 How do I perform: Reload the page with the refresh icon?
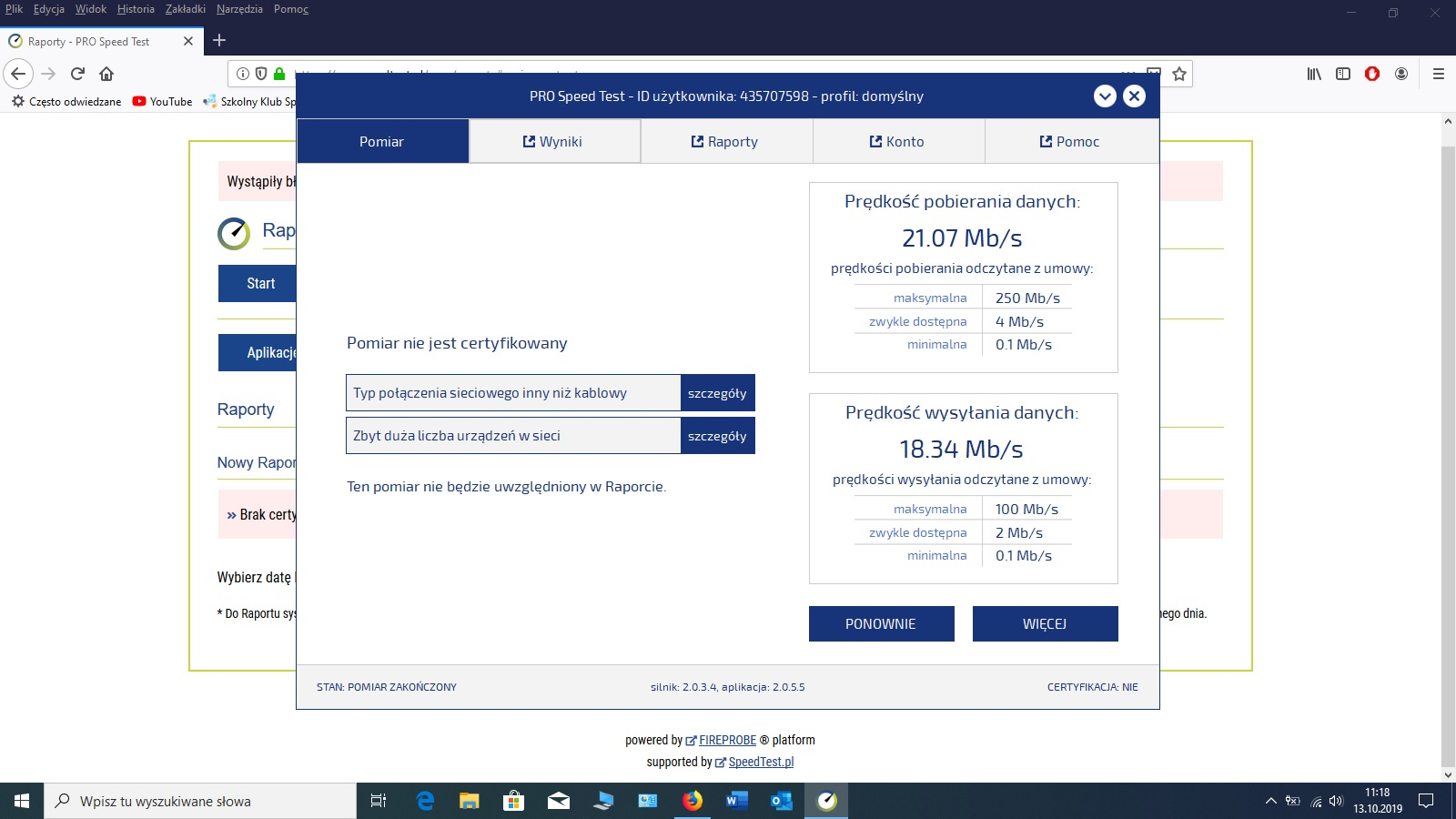[x=77, y=74]
